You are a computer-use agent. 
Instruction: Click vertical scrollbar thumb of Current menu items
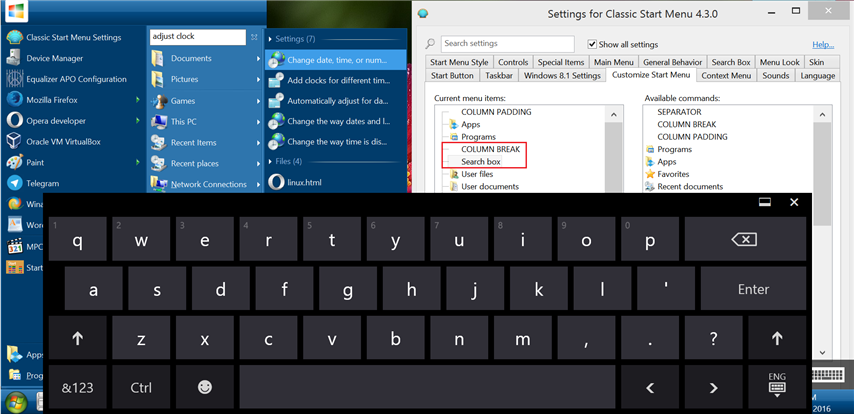point(613,158)
